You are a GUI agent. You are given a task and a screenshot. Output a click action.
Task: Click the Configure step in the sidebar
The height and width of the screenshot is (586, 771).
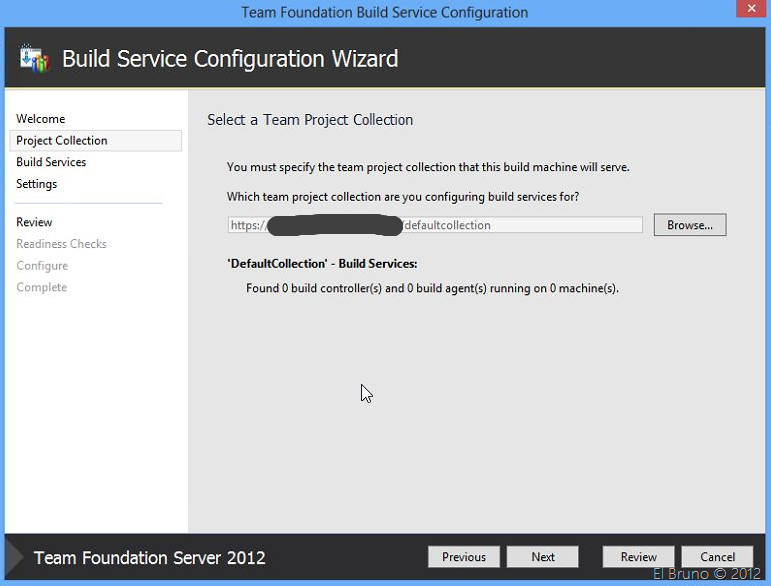[42, 266]
